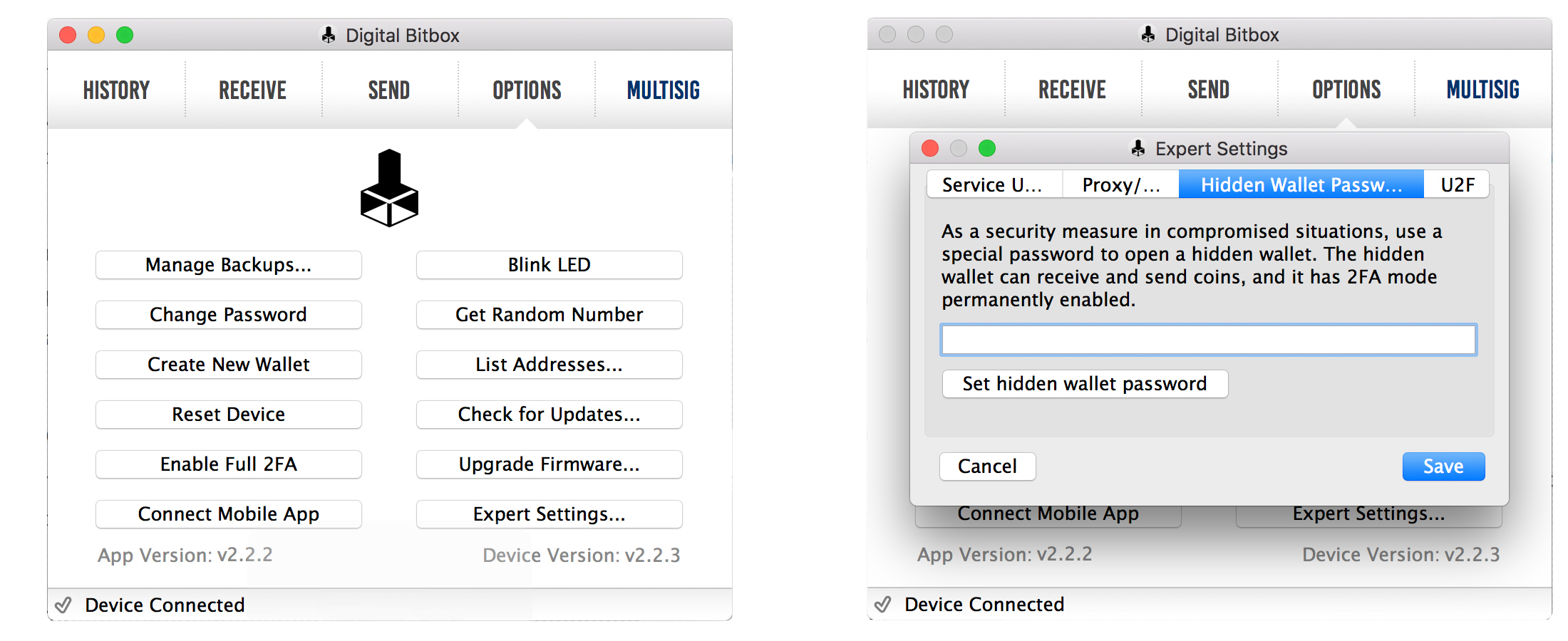Click Reset Device button

(229, 415)
